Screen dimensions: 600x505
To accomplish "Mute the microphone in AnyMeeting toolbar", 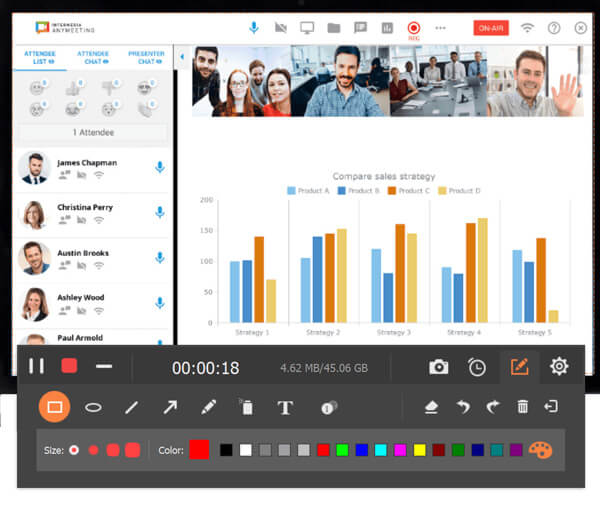I will tap(254, 28).
